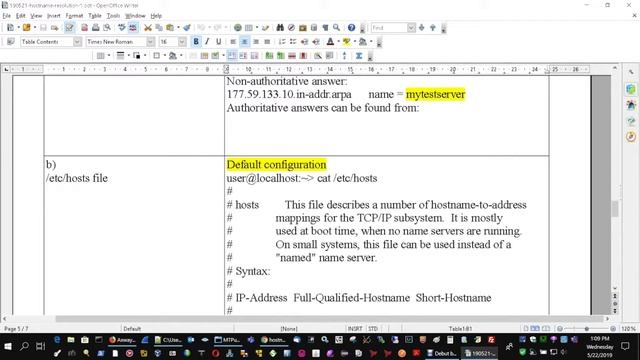Click the Sum icon in table toolbar
This screenshot has height=360, width=640.
(x=359, y=56)
